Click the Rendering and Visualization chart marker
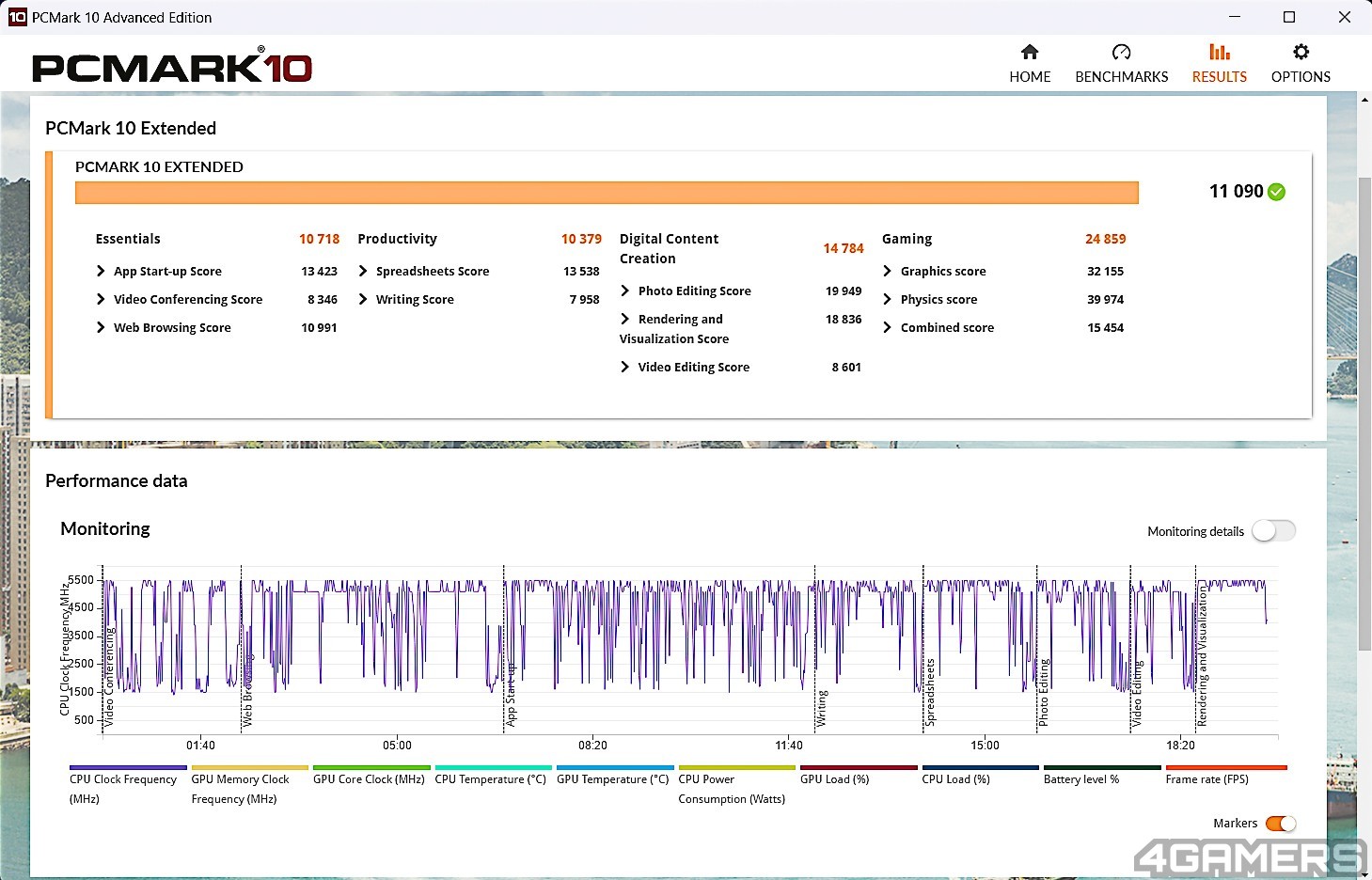Image resolution: width=1372 pixels, height=880 pixels. point(1202,655)
